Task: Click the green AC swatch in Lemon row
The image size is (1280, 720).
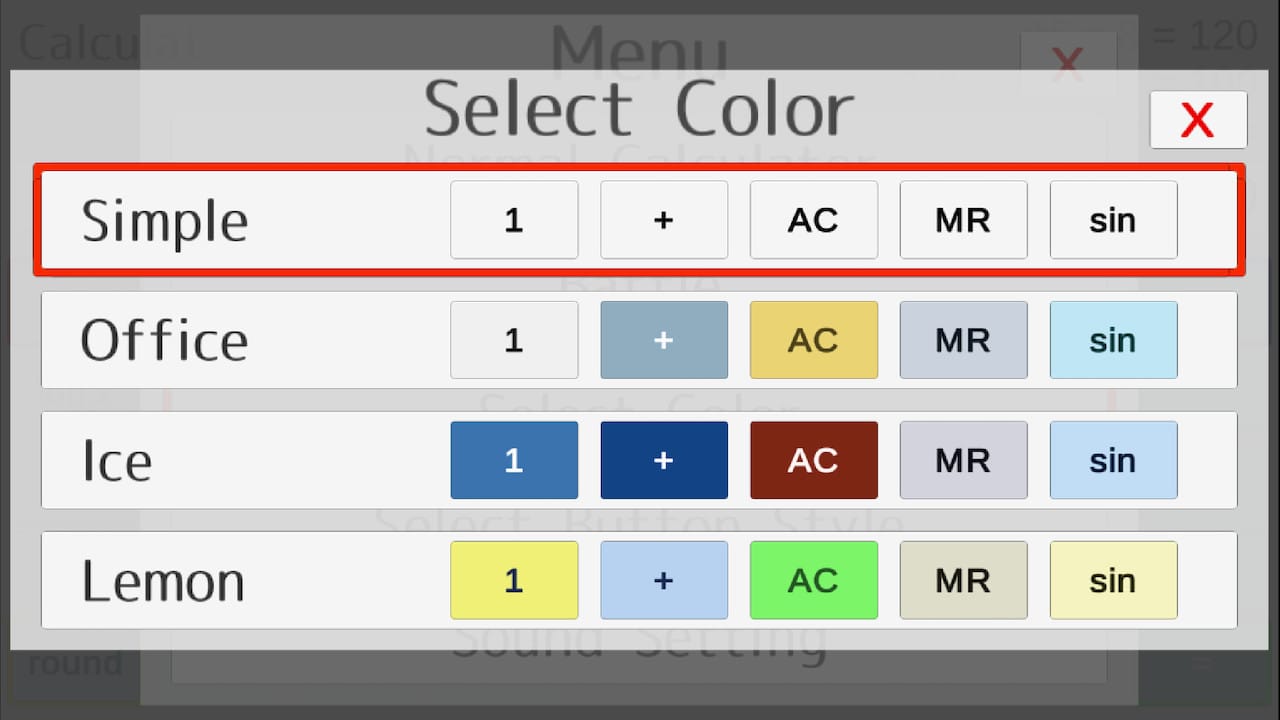Action: (814, 580)
